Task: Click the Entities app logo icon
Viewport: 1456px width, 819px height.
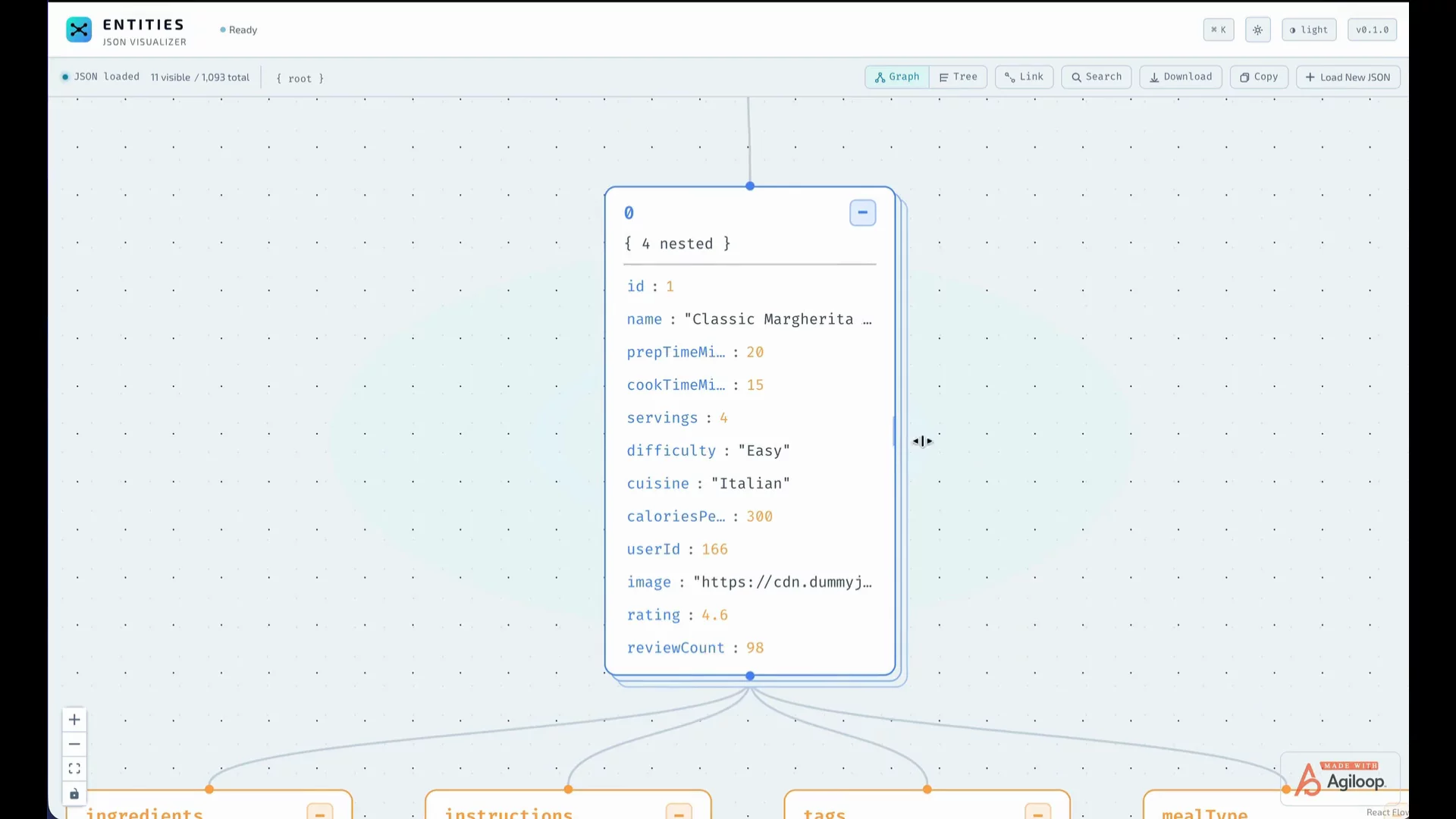Action: [79, 30]
